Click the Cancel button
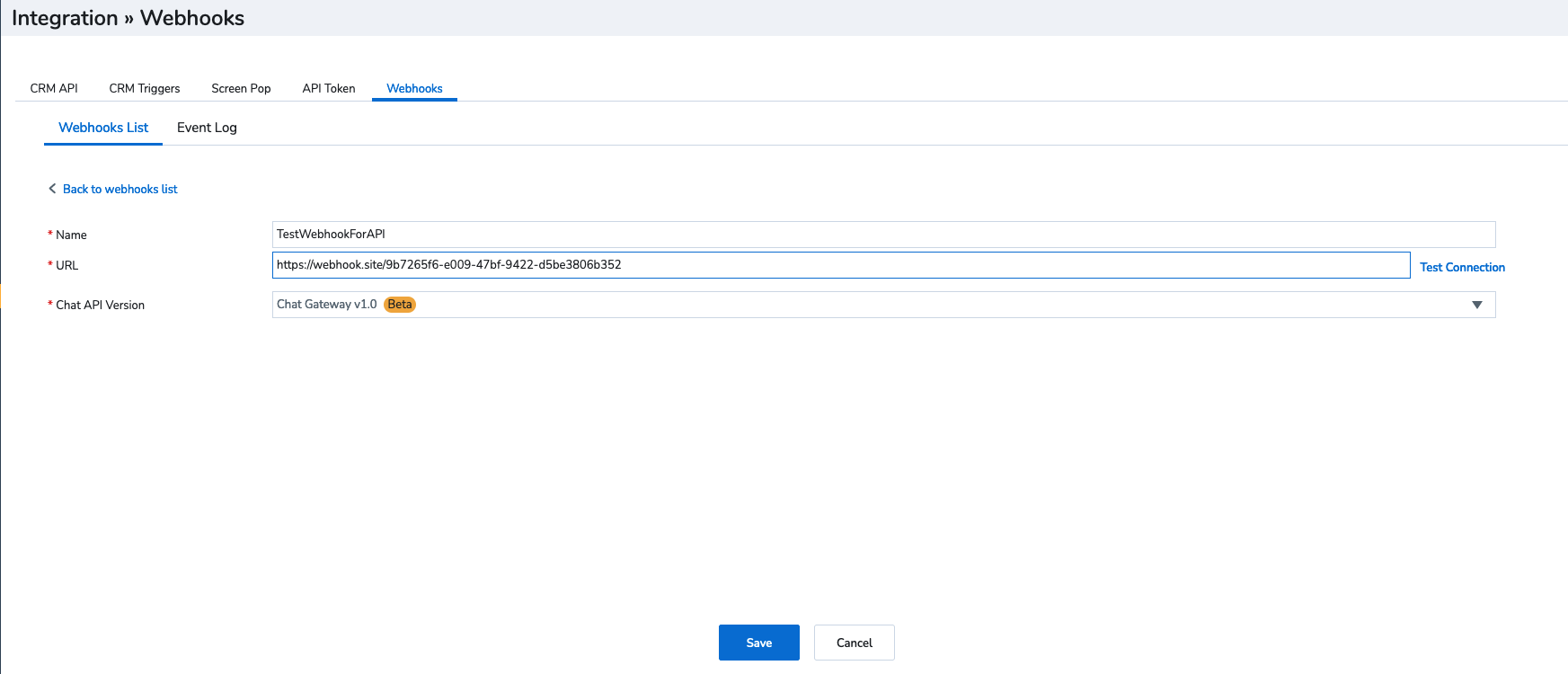 [x=854, y=643]
